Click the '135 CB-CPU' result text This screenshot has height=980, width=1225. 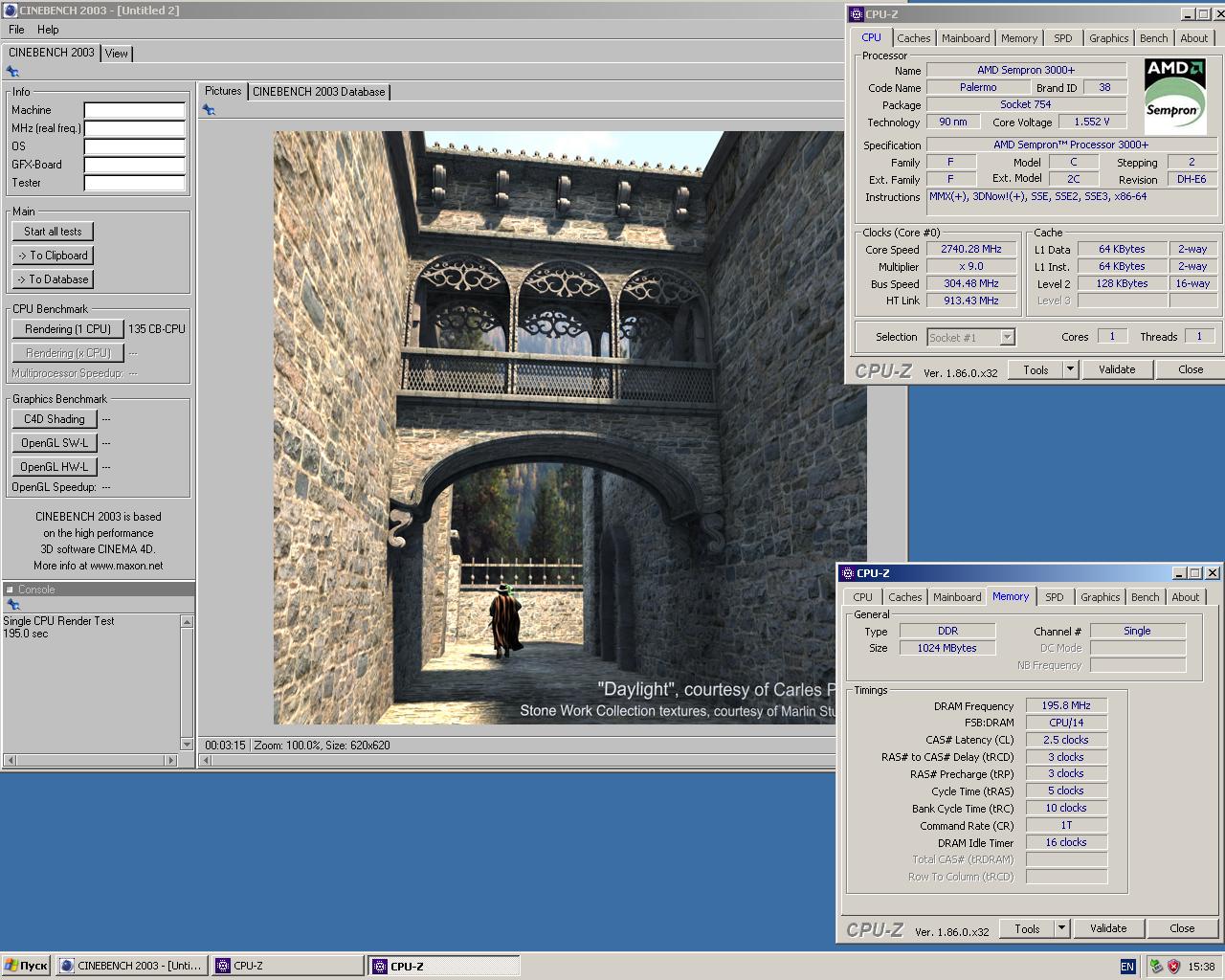157,329
